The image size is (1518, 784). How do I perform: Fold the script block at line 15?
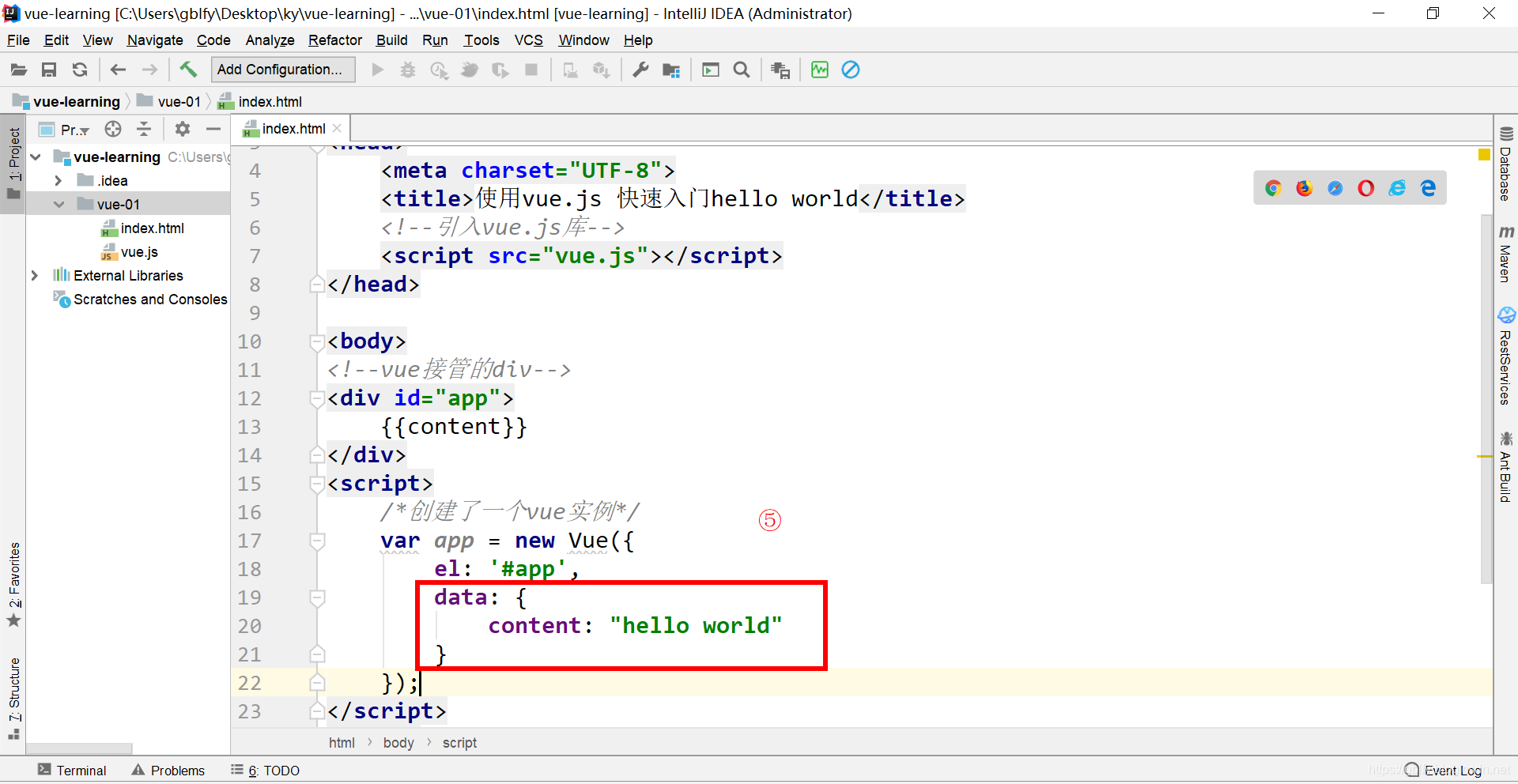317,484
